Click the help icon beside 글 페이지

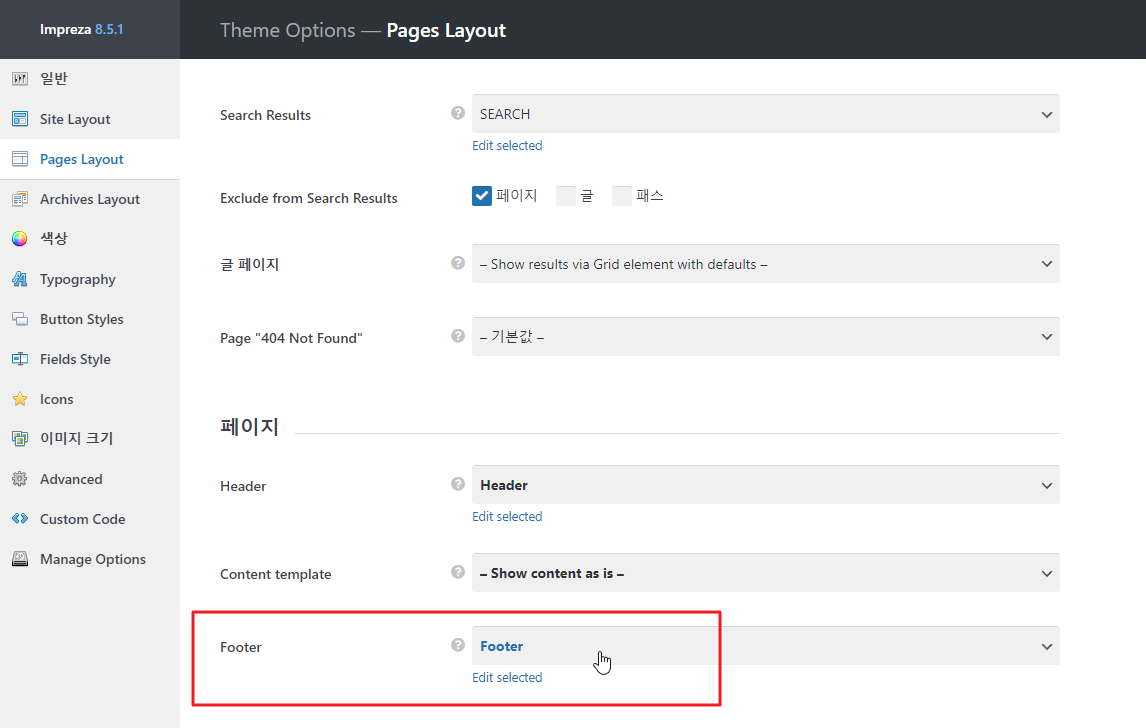pyautogui.click(x=458, y=262)
